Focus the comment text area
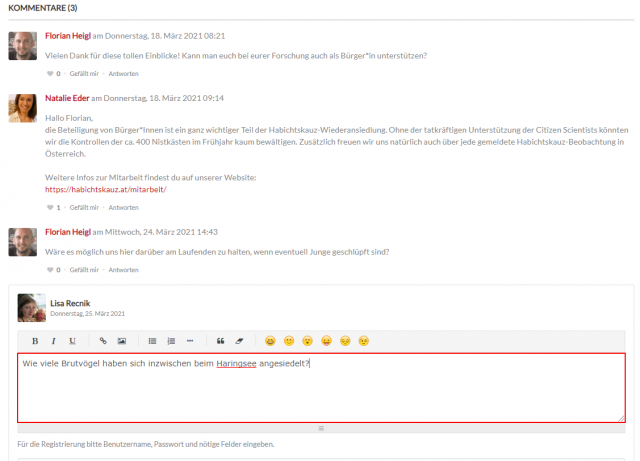This screenshot has width=640, height=461. click(321, 388)
